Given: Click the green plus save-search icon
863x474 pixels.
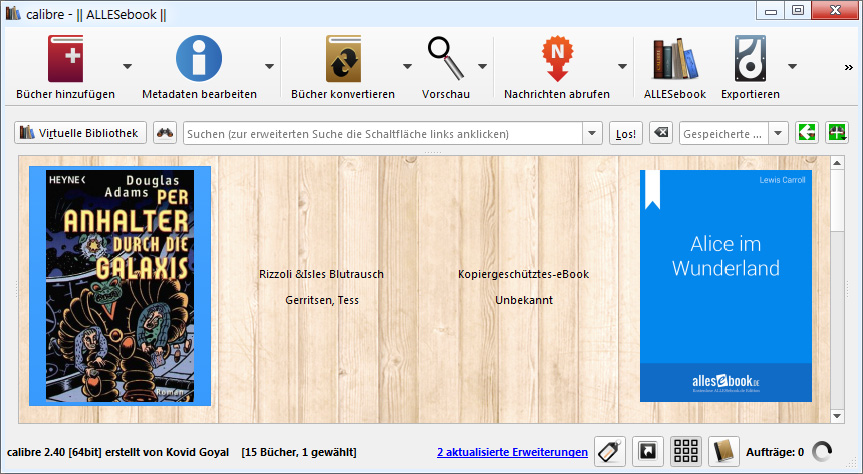Looking at the screenshot, I should [837, 133].
